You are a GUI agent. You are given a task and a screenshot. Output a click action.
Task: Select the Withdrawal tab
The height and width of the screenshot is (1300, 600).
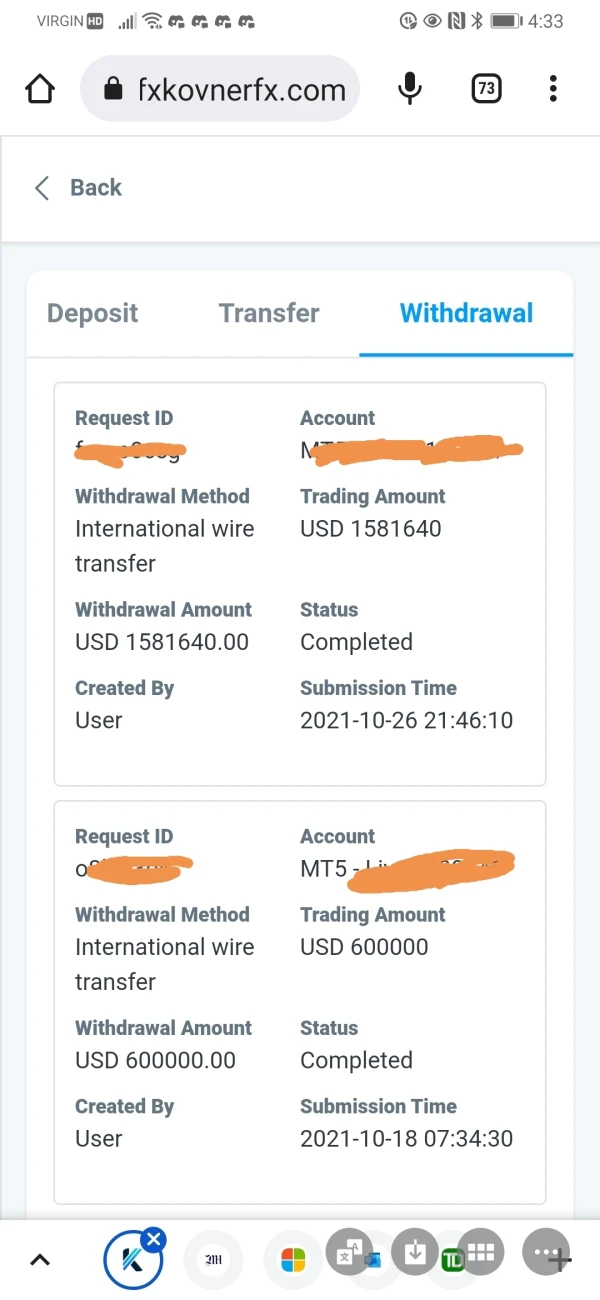click(x=466, y=313)
